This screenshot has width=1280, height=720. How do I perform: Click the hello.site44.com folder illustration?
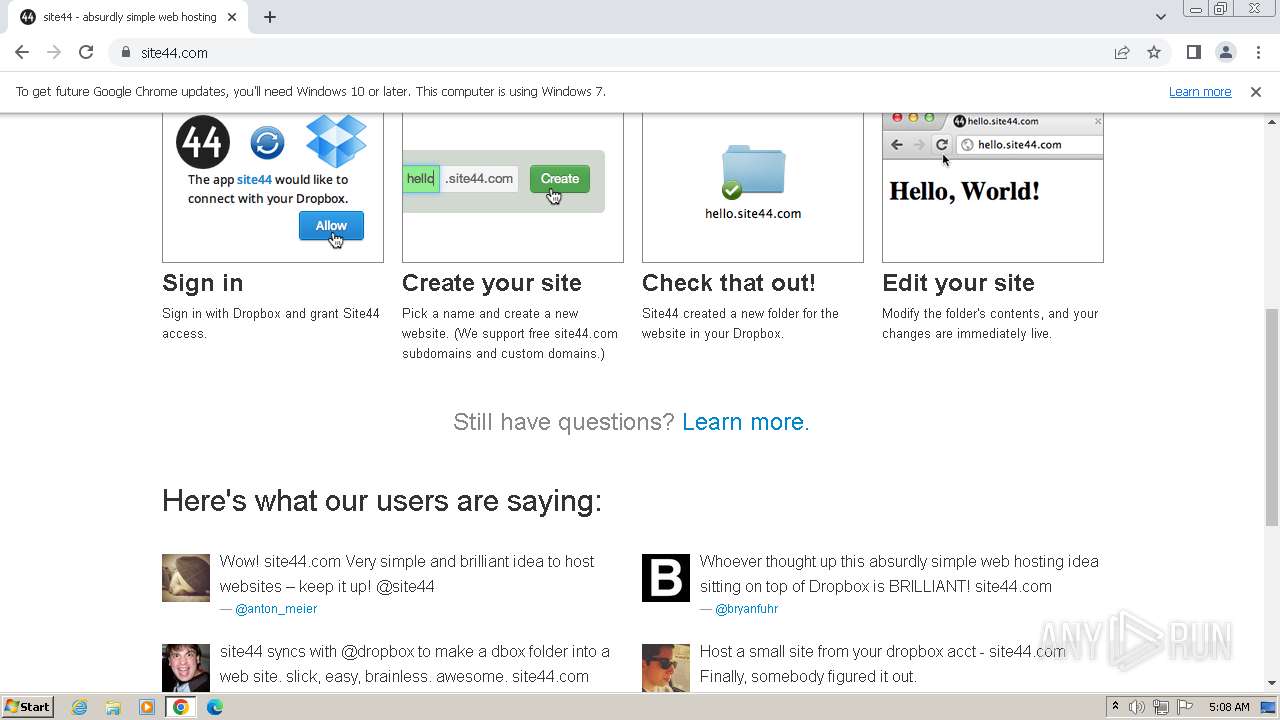point(753,187)
